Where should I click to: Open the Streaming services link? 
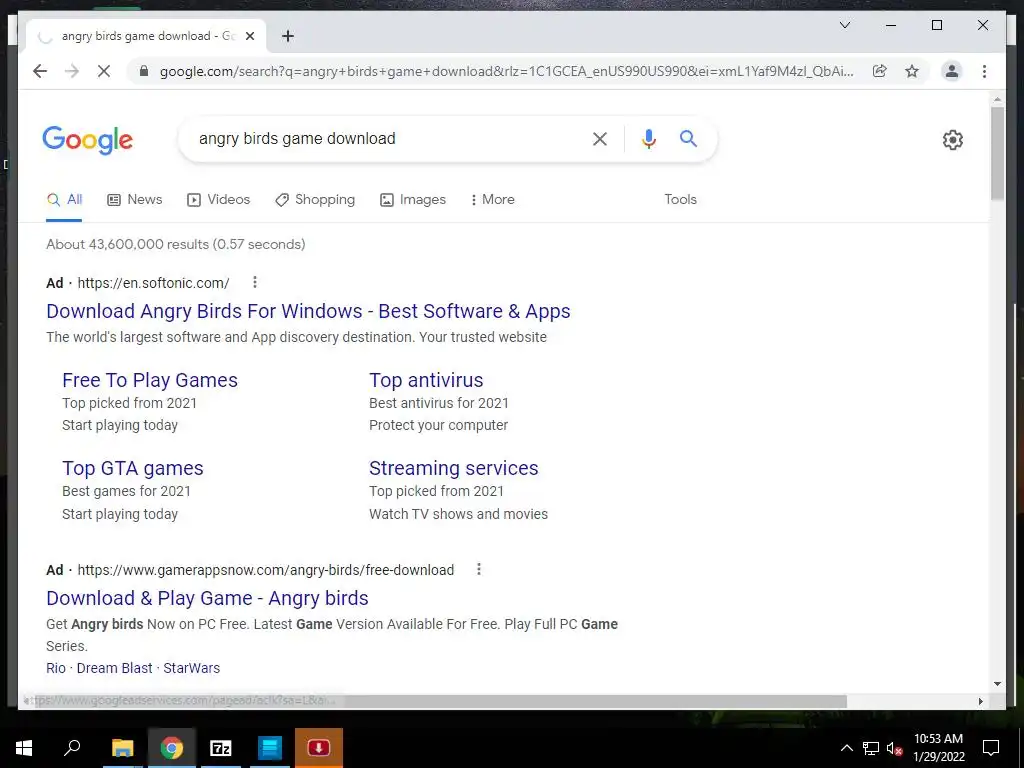(453, 468)
